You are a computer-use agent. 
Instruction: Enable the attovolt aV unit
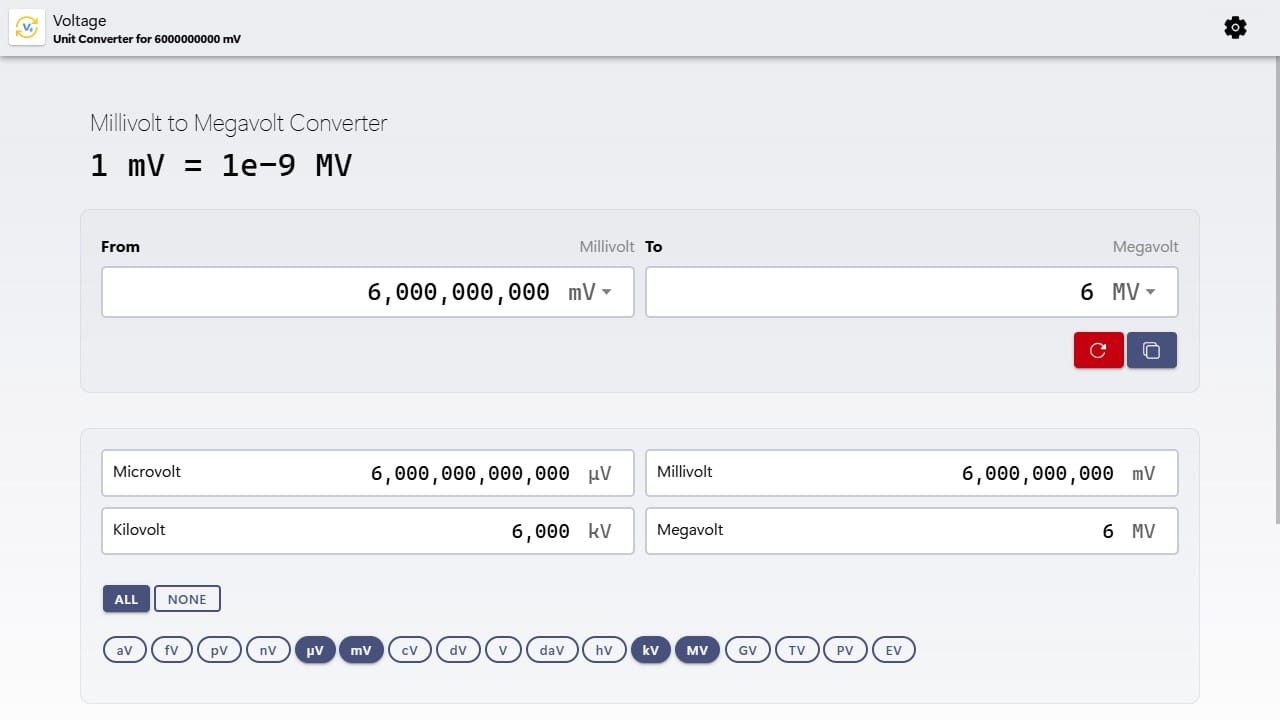click(124, 649)
